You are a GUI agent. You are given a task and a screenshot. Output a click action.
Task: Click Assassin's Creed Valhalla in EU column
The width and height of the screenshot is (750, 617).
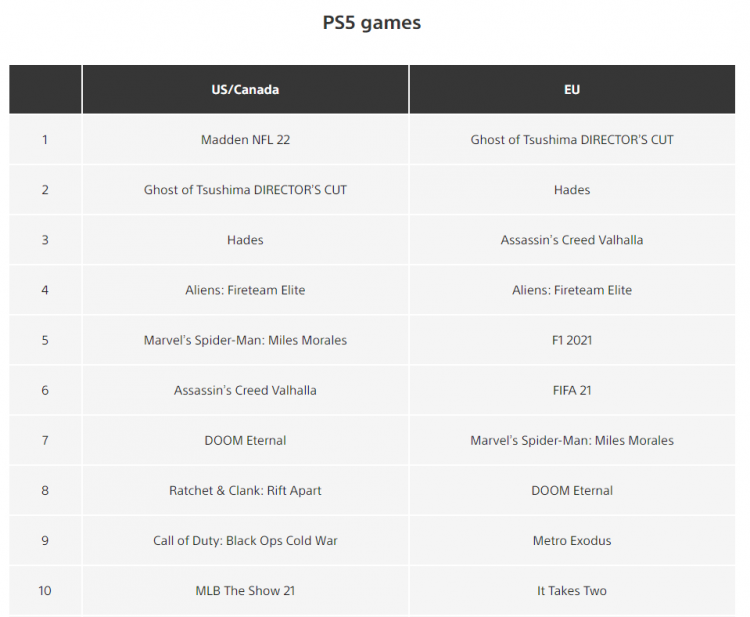572,240
